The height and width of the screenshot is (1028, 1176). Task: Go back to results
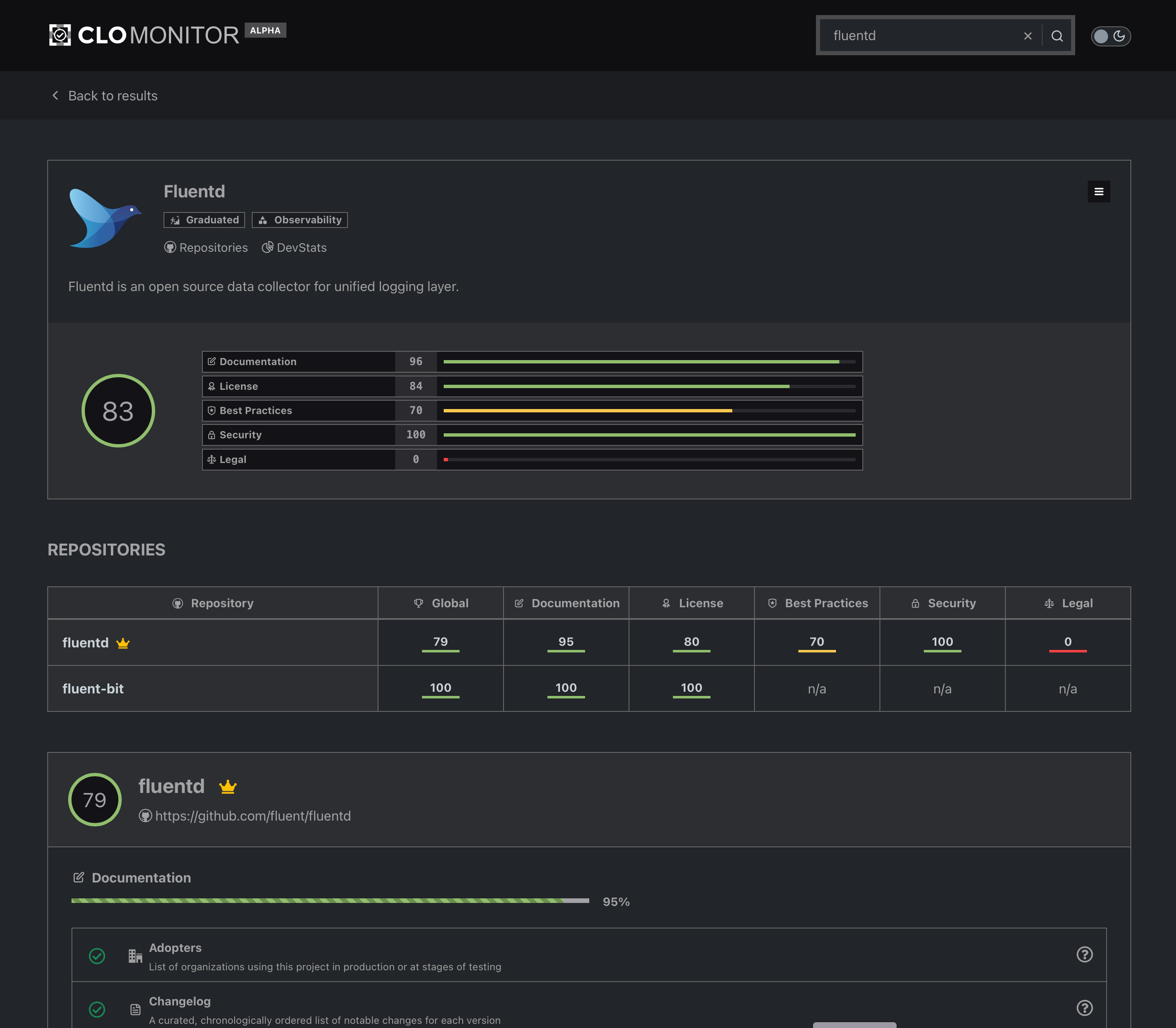point(105,96)
